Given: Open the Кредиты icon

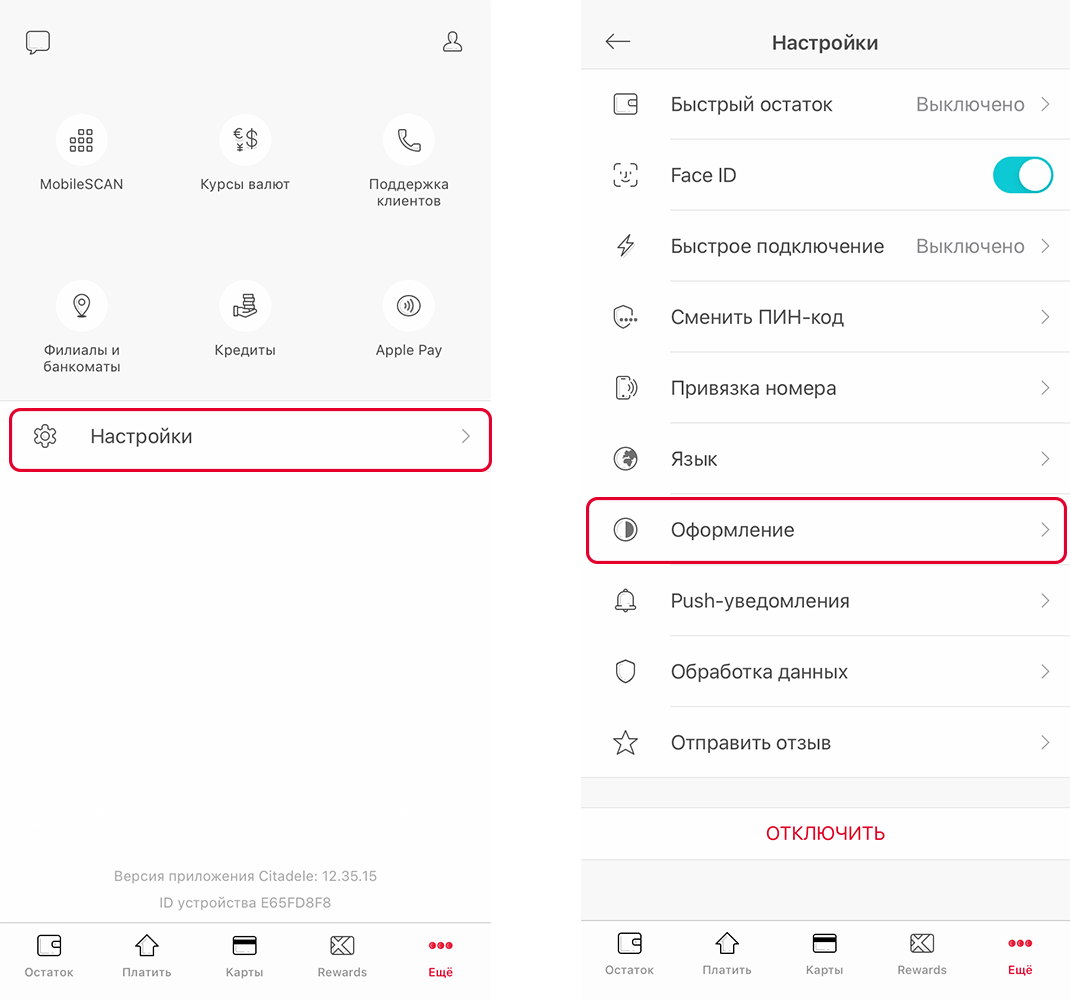Looking at the screenshot, I should click(245, 306).
